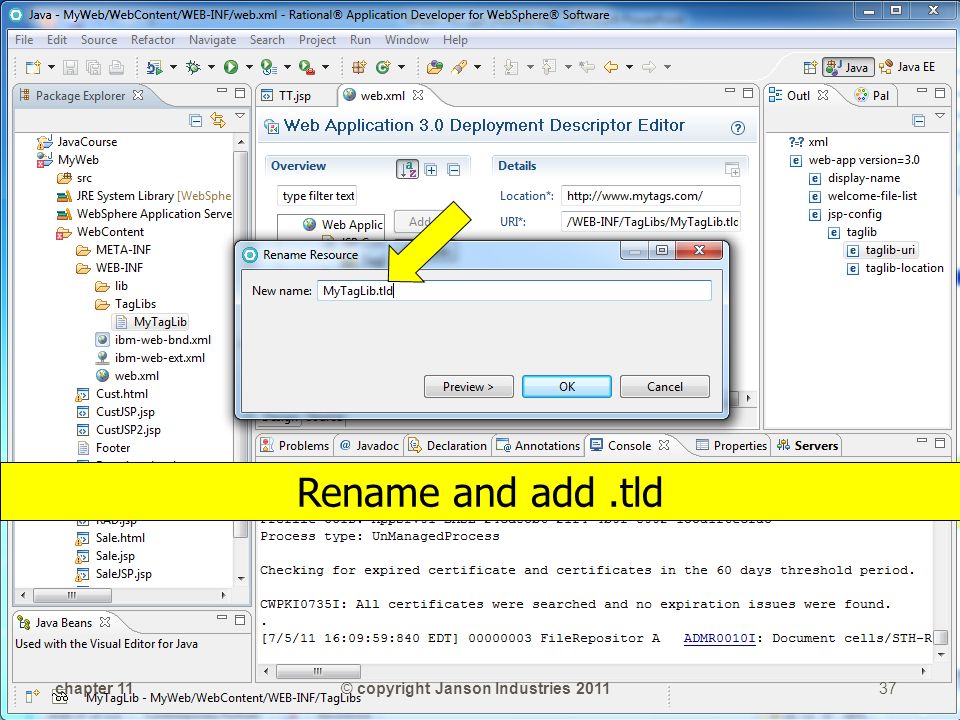Open the Back history dropdown arrow
Image resolution: width=960 pixels, height=720 pixels.
click(629, 67)
